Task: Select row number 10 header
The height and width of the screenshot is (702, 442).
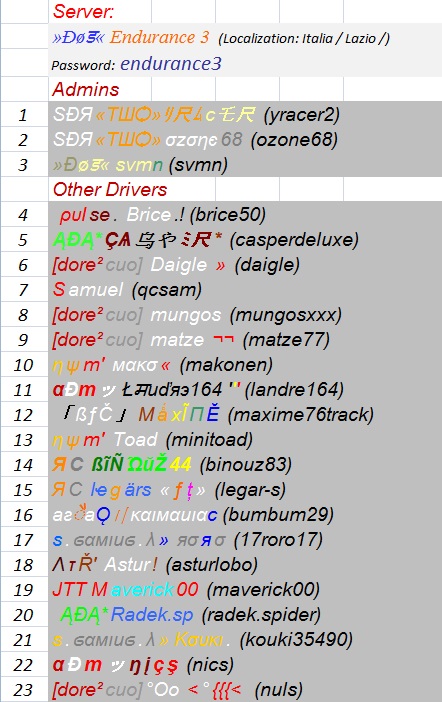Action: (24, 365)
